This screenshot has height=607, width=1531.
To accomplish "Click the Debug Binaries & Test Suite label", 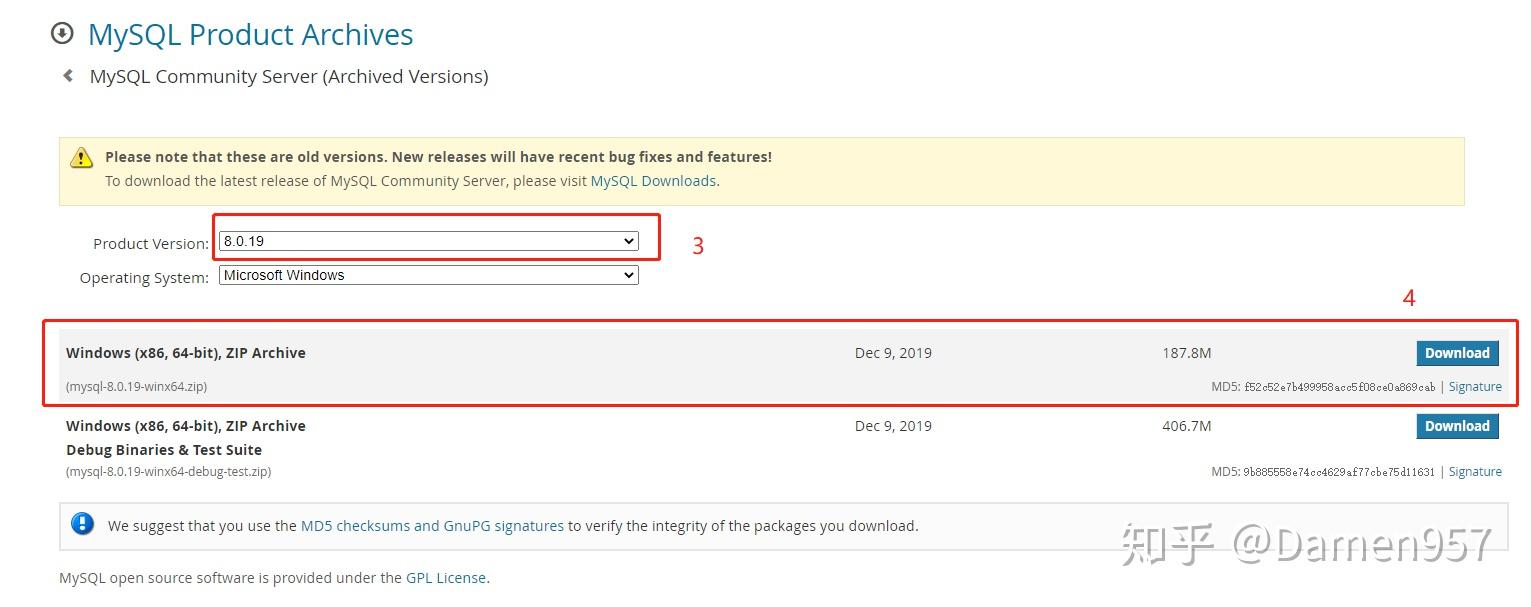I will point(164,450).
